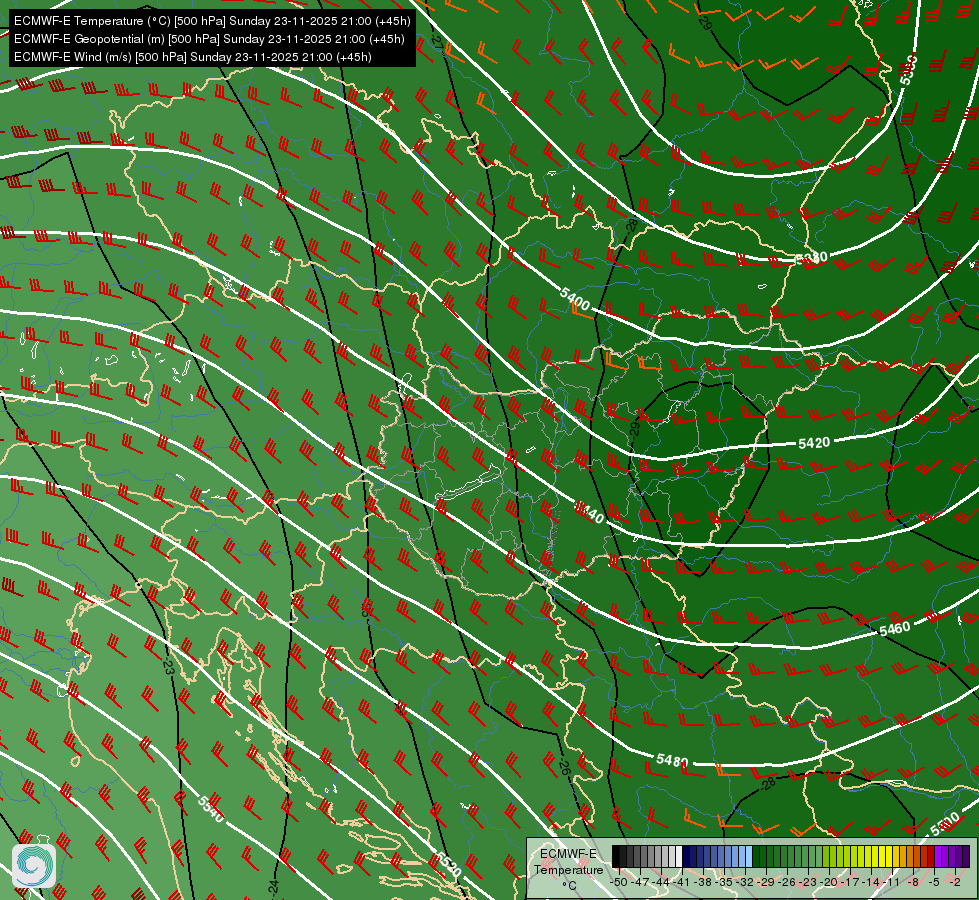Viewport: 979px width, 900px height.
Task: Click the -24 isotherm label near the bottom edge
Action: pyautogui.click(x=273, y=885)
